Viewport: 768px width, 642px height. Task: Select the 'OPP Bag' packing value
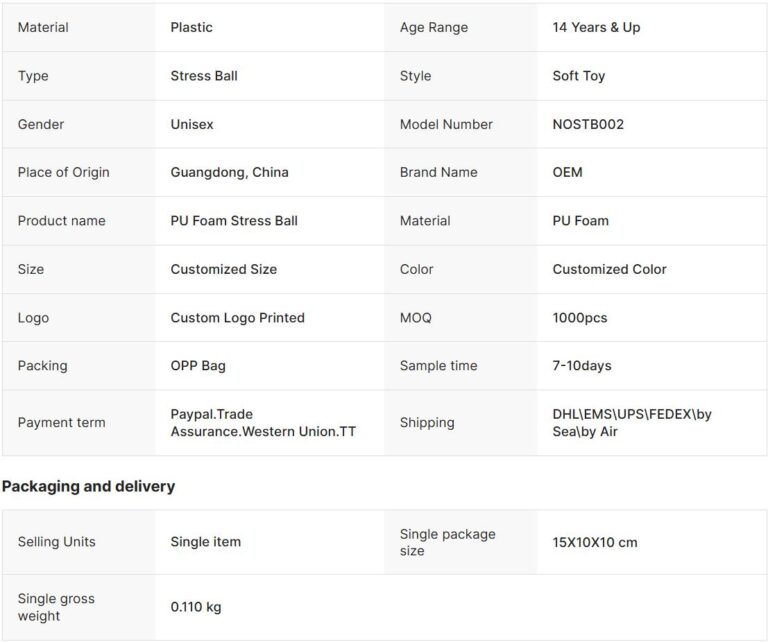(x=198, y=366)
